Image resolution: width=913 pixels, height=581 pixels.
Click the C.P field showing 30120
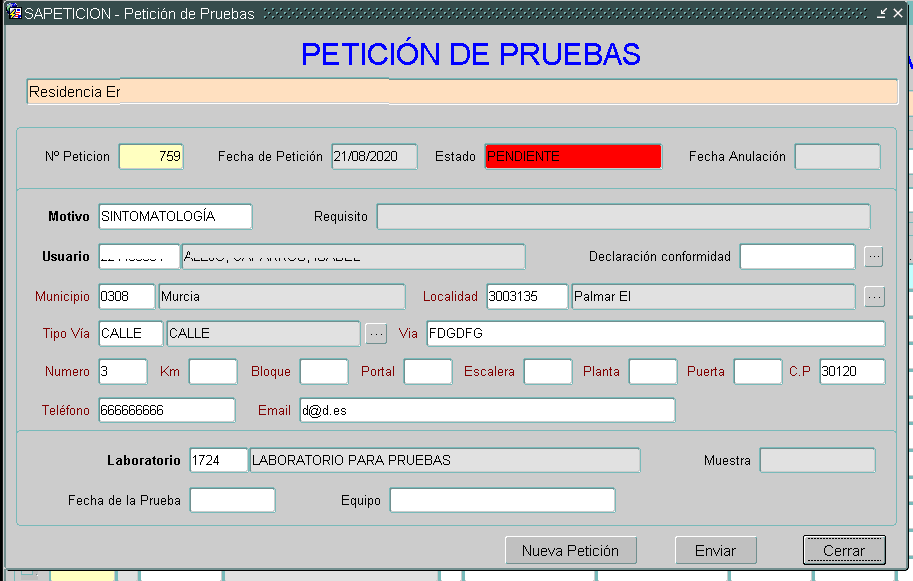point(852,371)
